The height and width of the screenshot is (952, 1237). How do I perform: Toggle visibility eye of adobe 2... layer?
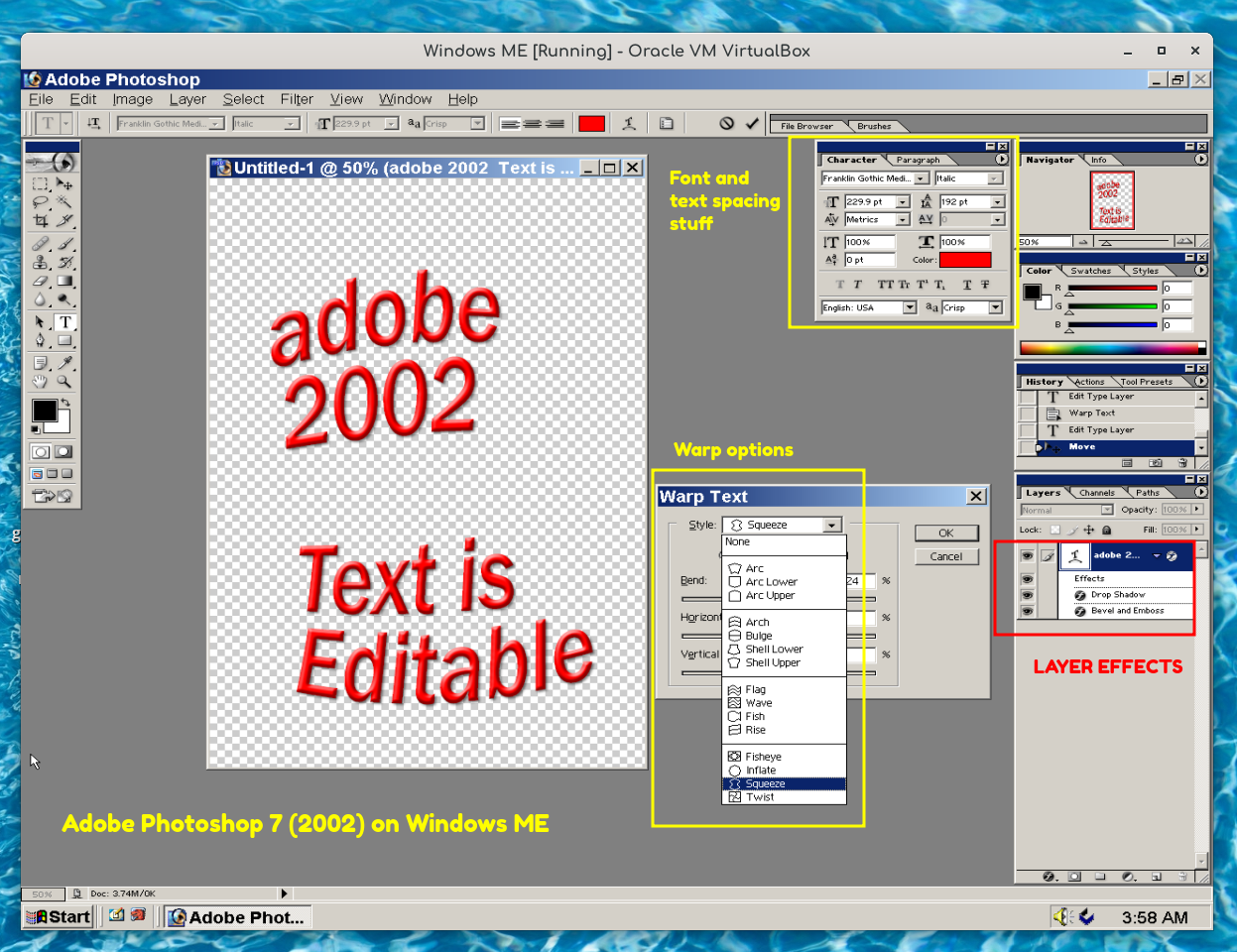pos(1028,556)
